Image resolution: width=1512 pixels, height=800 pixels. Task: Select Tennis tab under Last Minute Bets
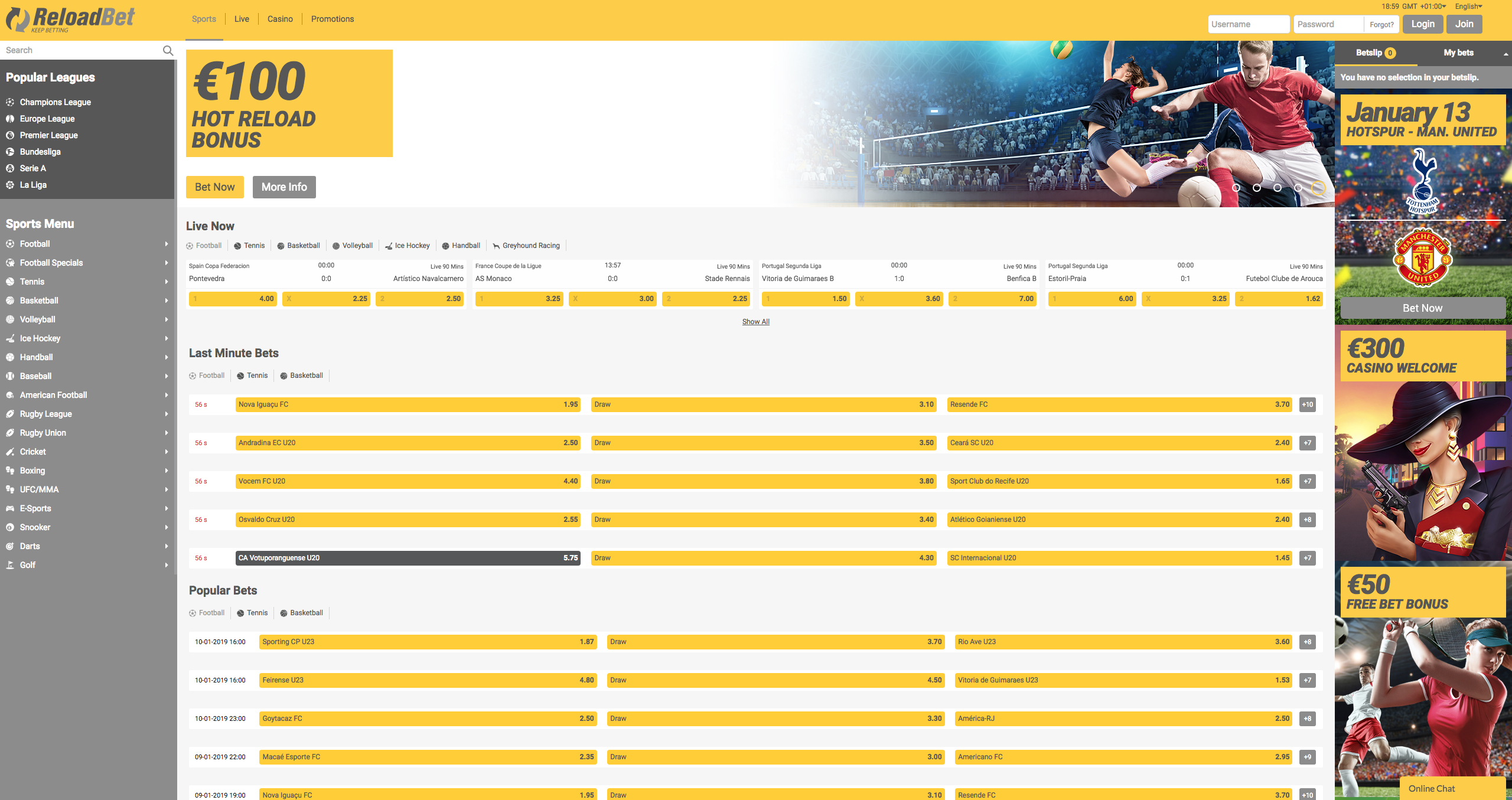[x=252, y=375]
